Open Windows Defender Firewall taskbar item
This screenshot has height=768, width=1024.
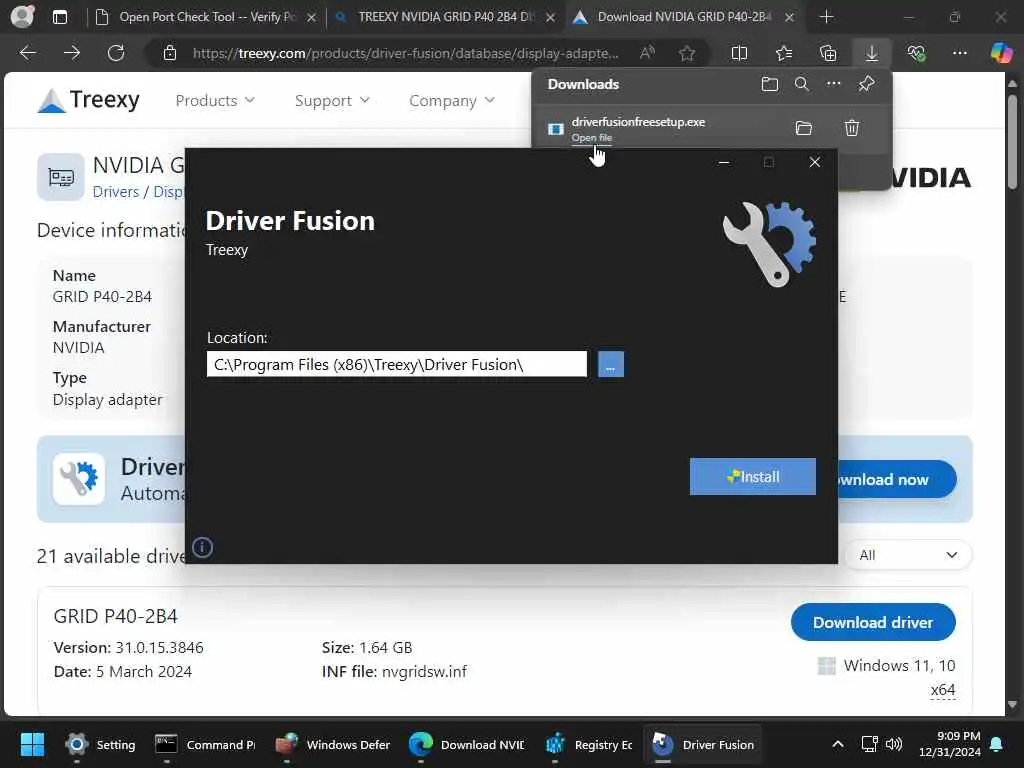click(x=333, y=744)
